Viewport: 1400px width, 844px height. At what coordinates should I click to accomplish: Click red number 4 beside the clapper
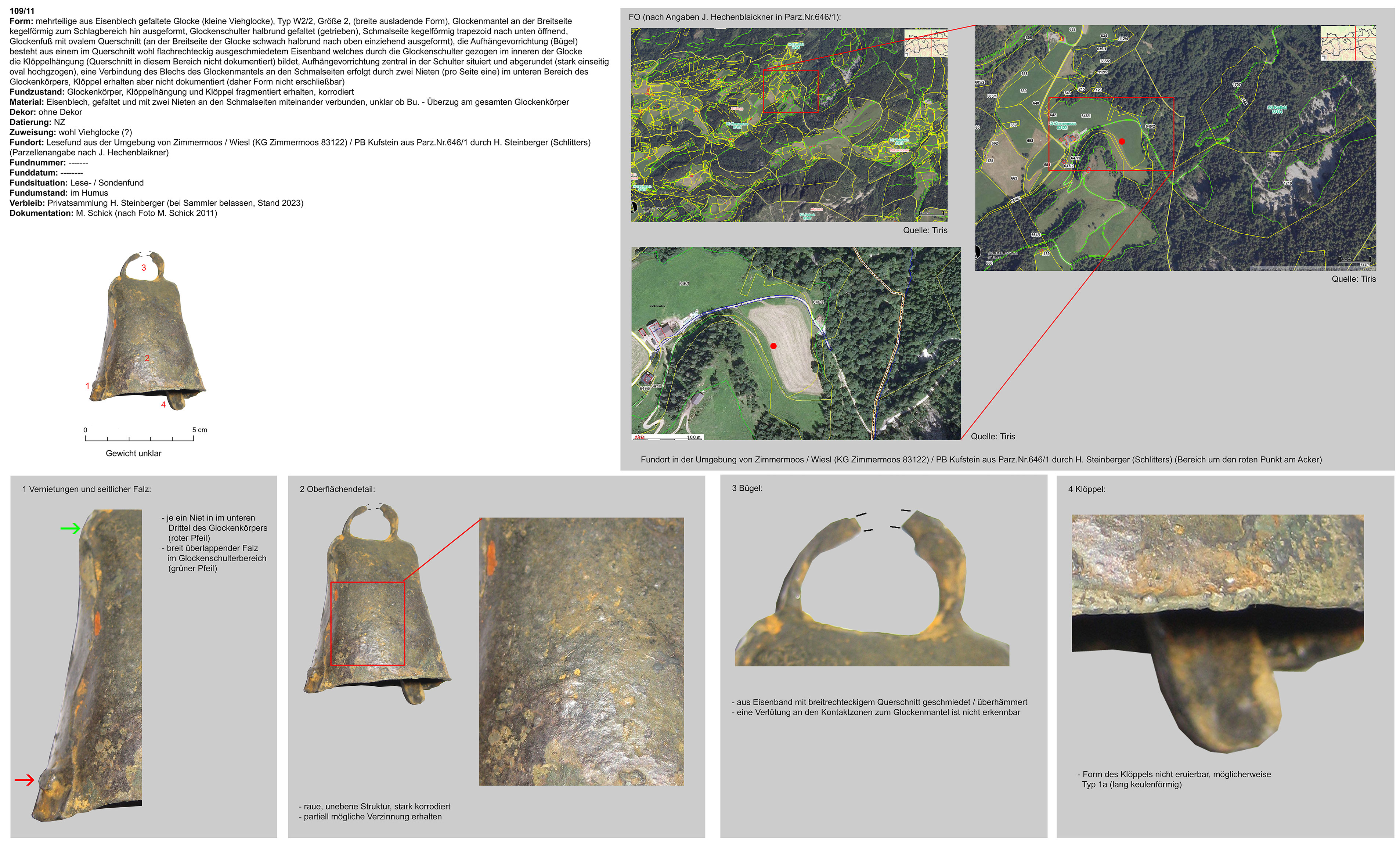[x=163, y=405]
